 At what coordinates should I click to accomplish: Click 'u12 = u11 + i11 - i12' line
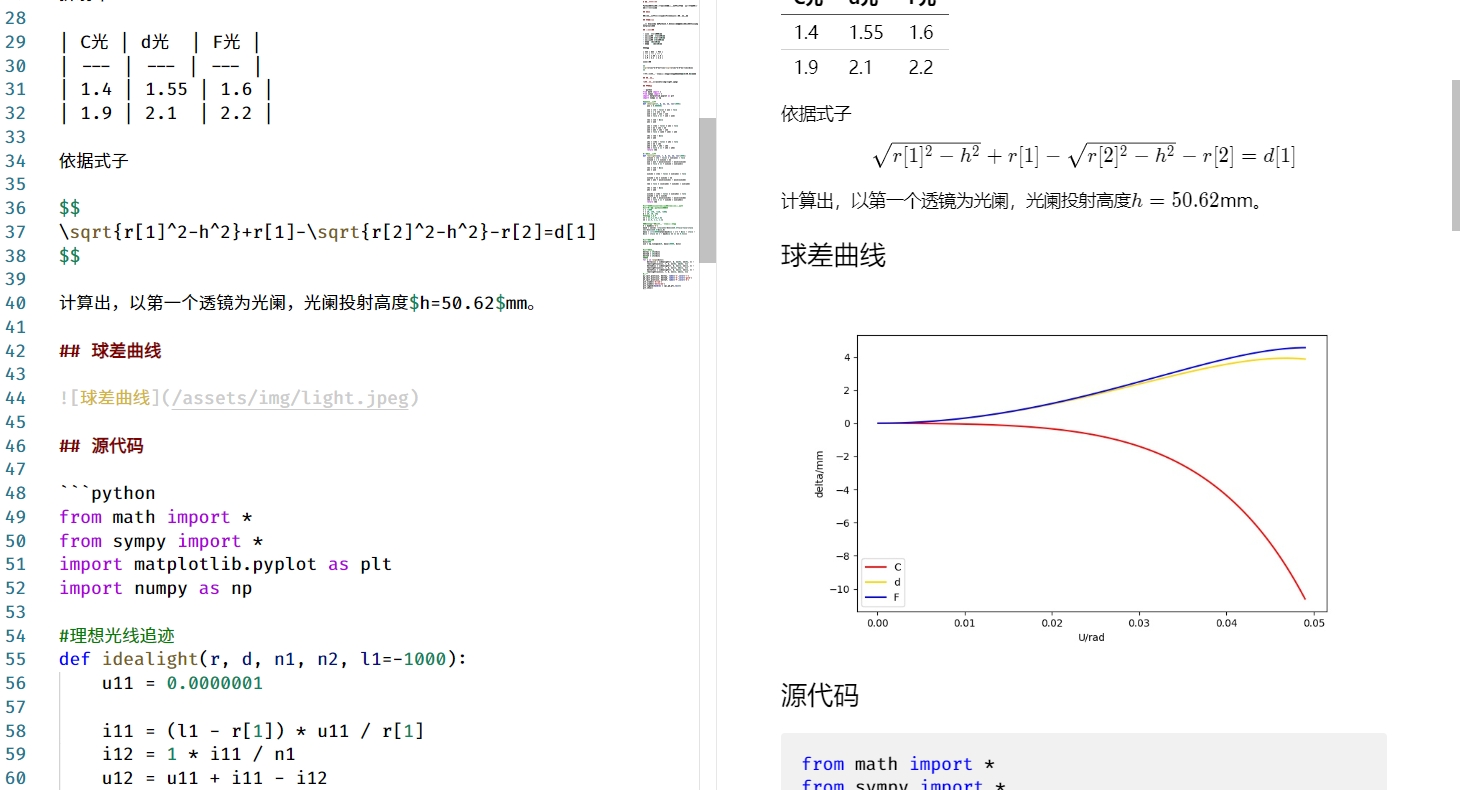coord(214,778)
